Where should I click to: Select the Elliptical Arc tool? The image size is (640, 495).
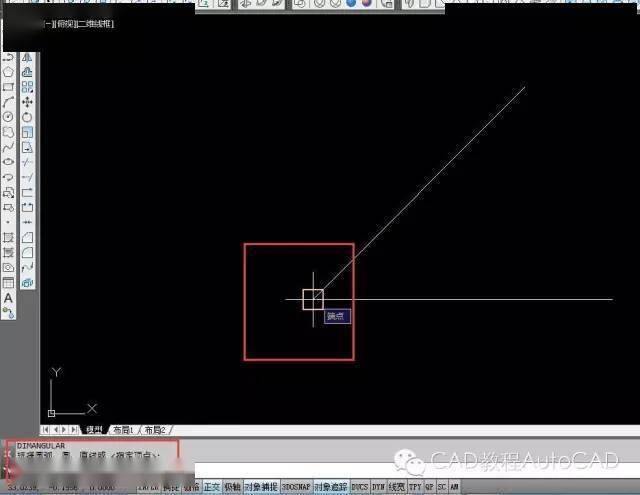[x=8, y=177]
